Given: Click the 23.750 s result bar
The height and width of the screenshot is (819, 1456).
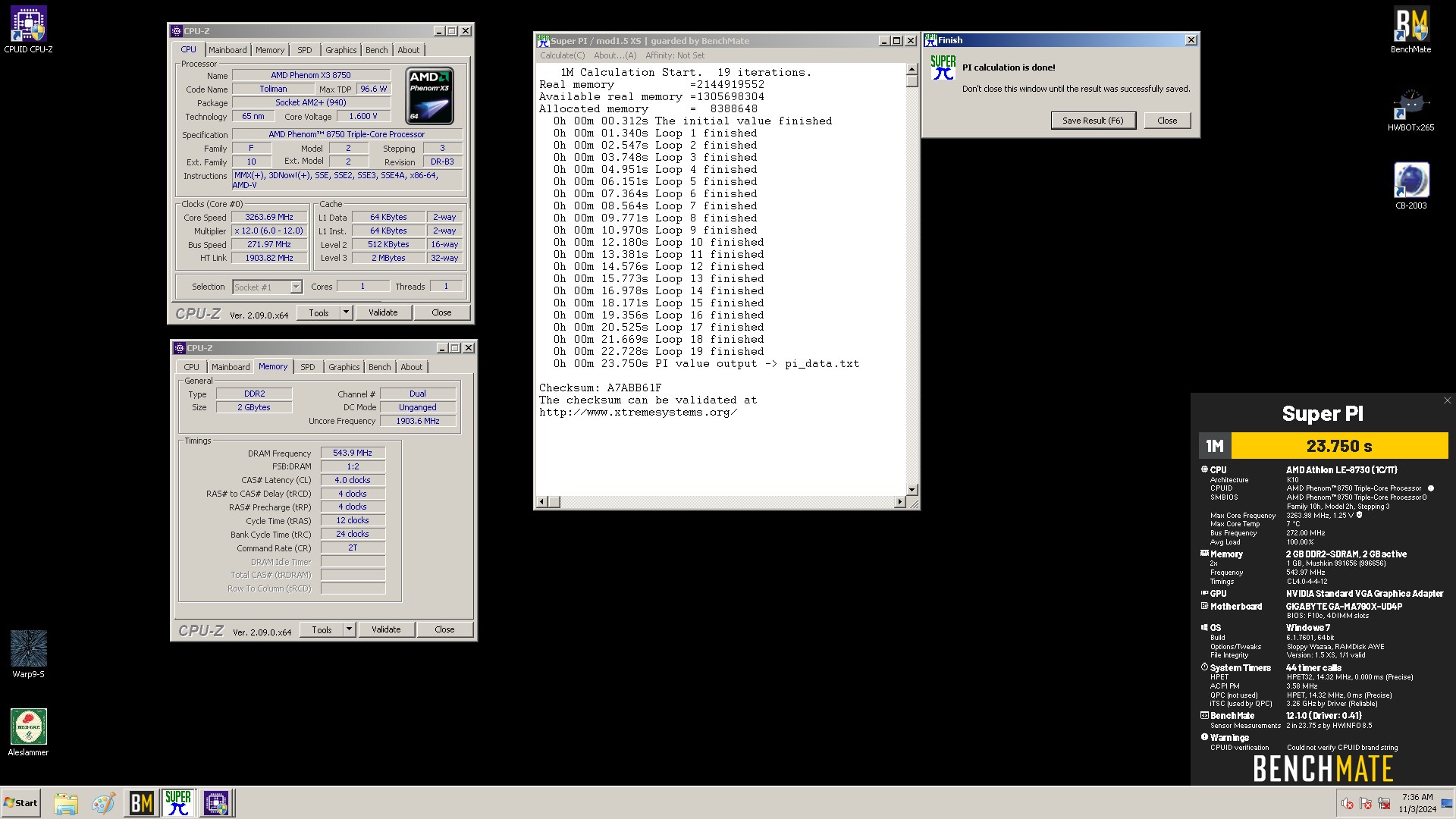Looking at the screenshot, I should click(x=1339, y=446).
